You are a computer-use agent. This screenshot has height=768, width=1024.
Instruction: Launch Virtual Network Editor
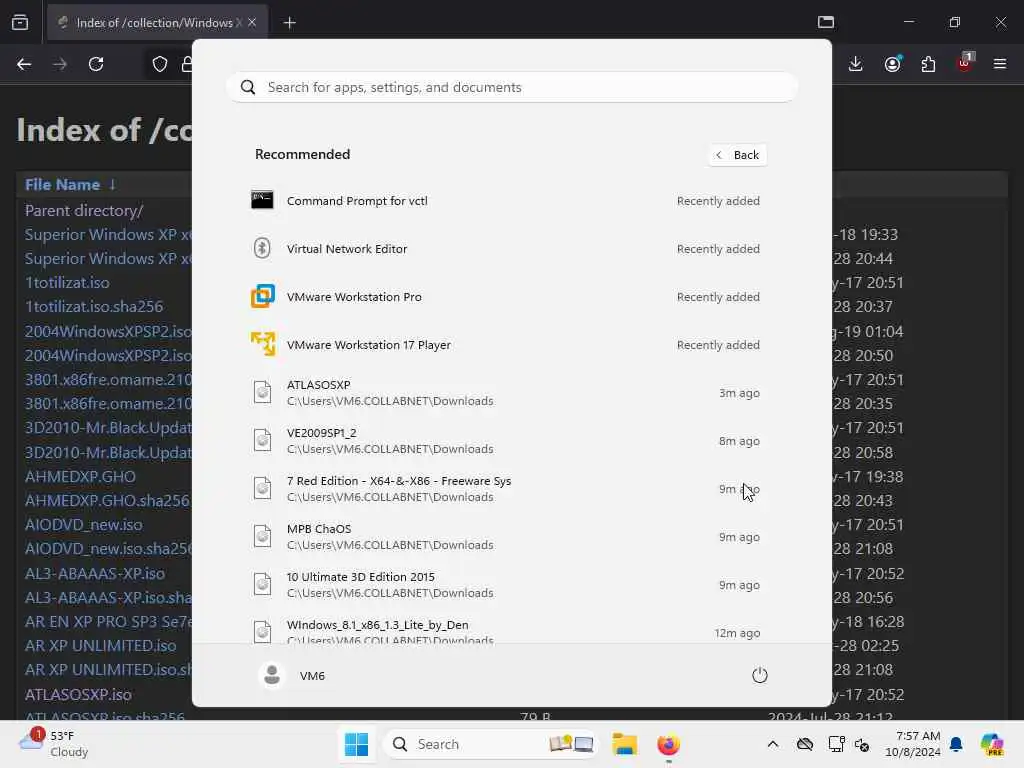click(507, 249)
